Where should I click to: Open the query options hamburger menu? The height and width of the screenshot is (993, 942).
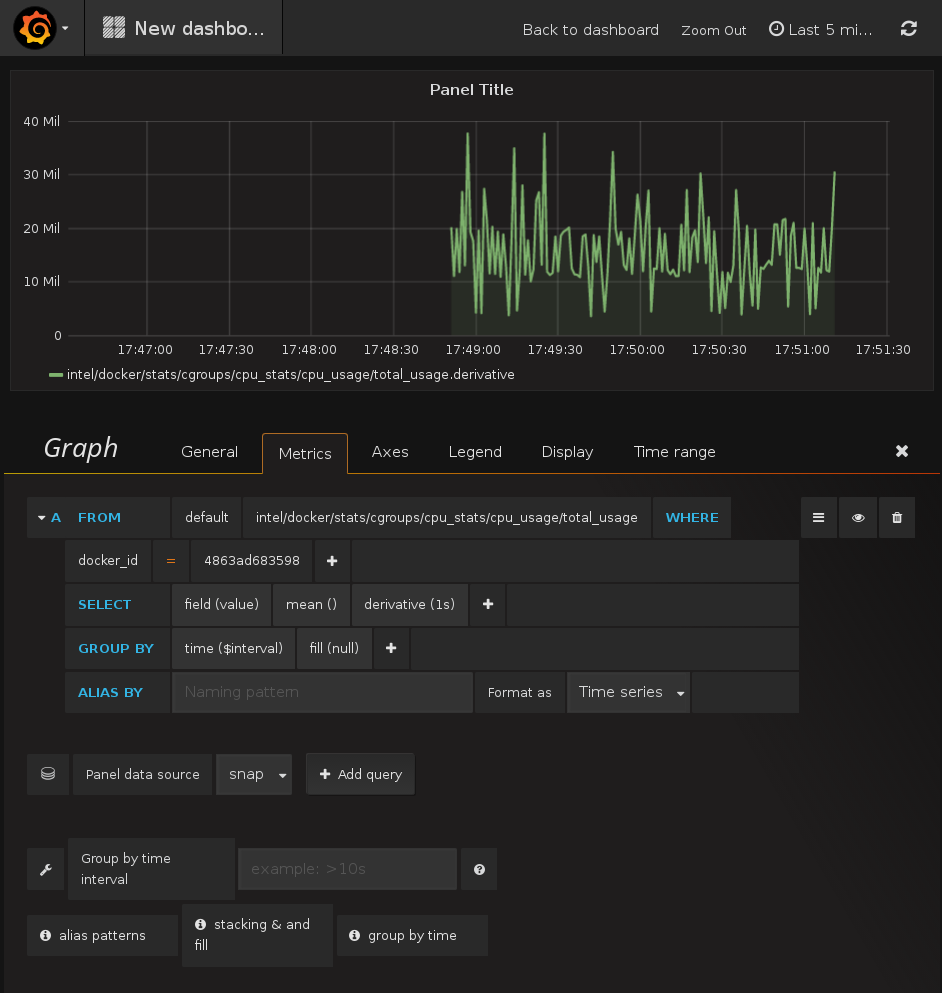818,518
